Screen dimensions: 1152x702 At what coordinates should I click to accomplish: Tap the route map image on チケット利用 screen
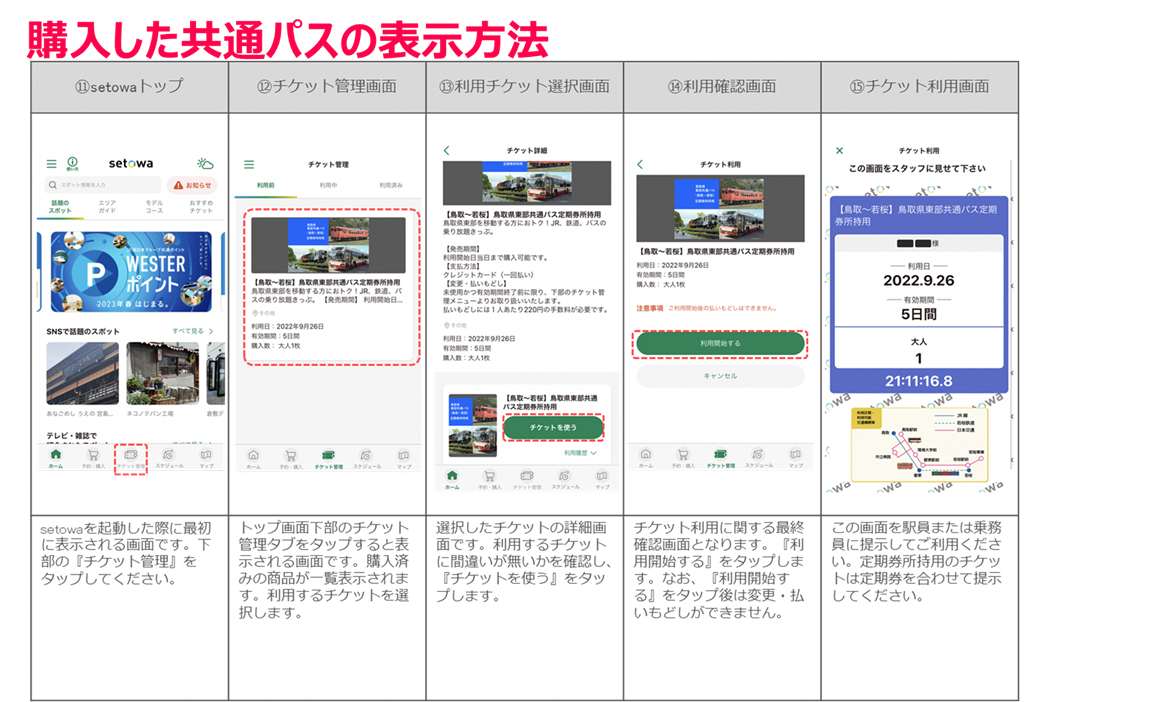(x=919, y=444)
